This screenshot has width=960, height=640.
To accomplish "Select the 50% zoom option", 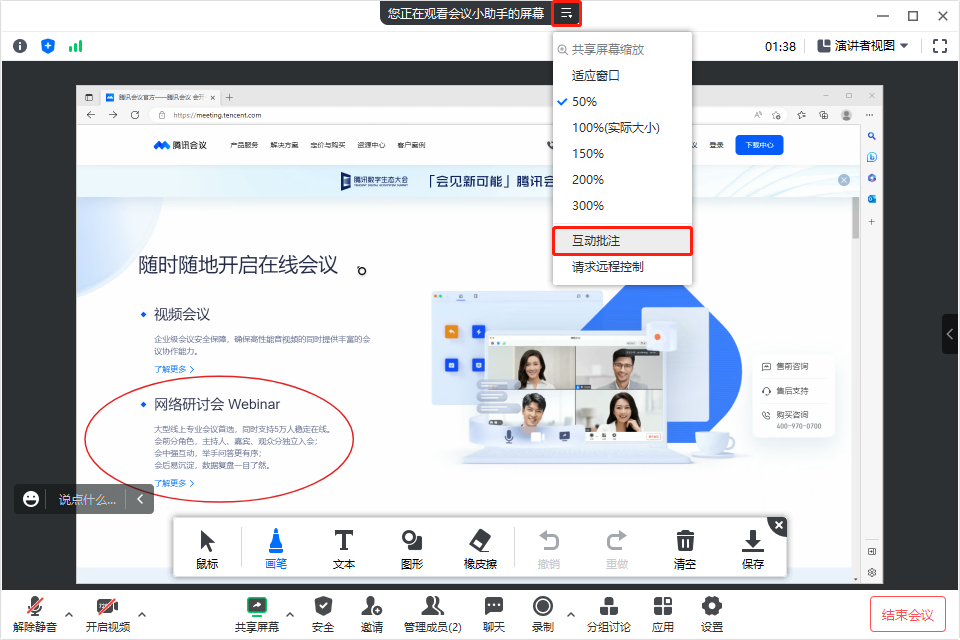I will pyautogui.click(x=622, y=102).
